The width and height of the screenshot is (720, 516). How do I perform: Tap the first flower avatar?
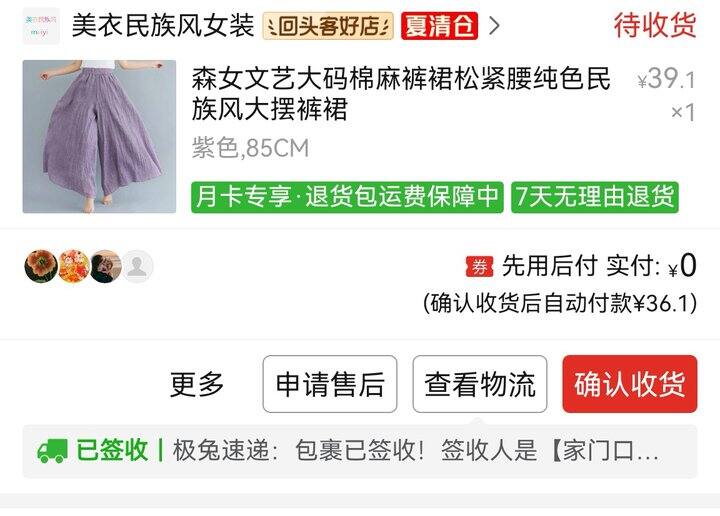click(41, 266)
